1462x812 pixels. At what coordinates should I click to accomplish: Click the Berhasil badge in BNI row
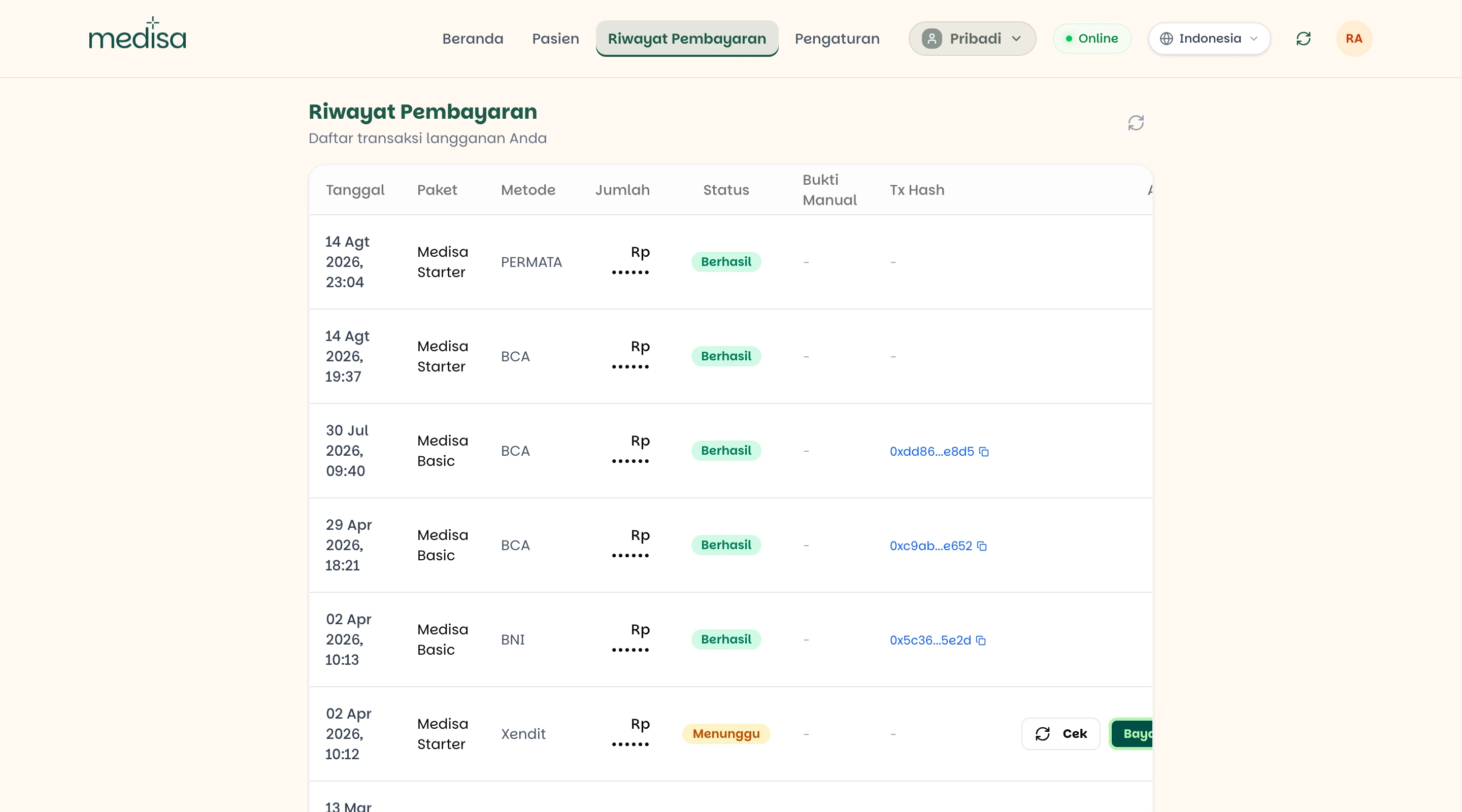pyautogui.click(x=726, y=639)
